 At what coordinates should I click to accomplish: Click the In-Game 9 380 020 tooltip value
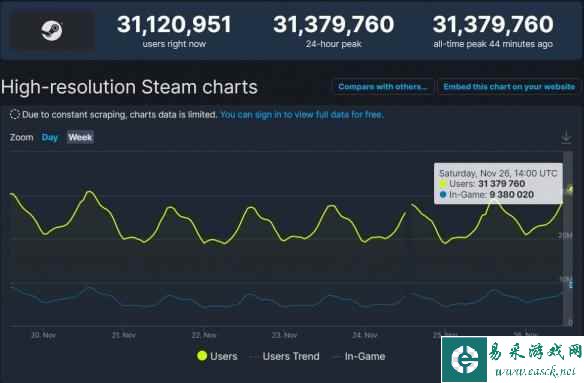511,194
